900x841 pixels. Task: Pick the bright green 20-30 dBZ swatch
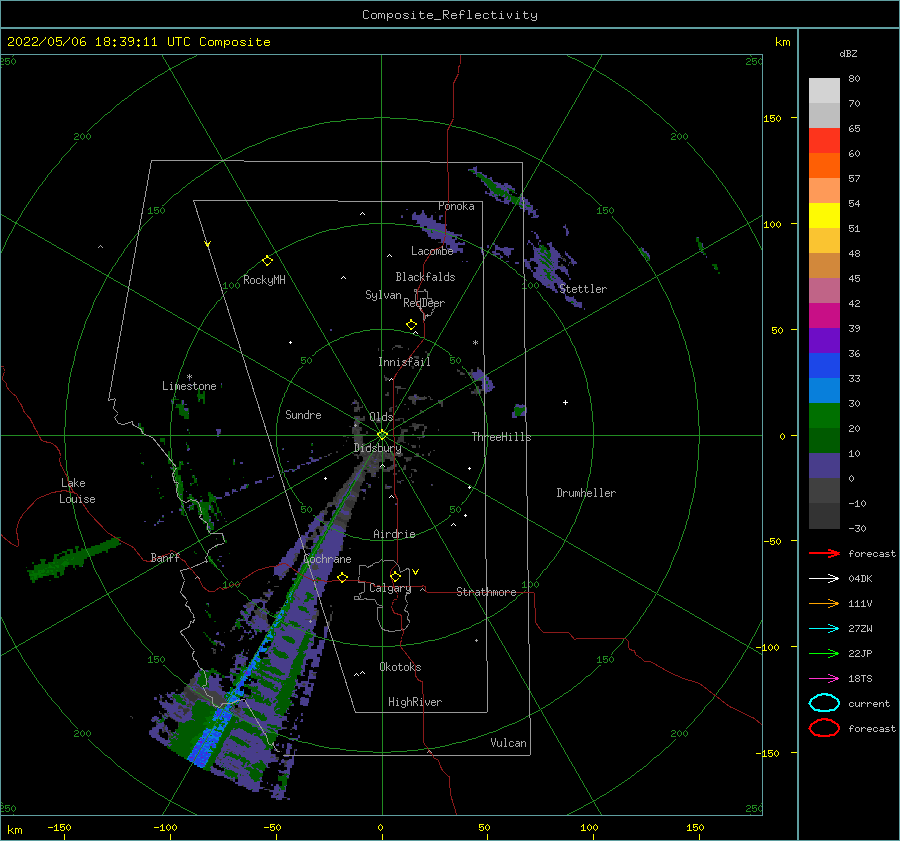[x=824, y=416]
